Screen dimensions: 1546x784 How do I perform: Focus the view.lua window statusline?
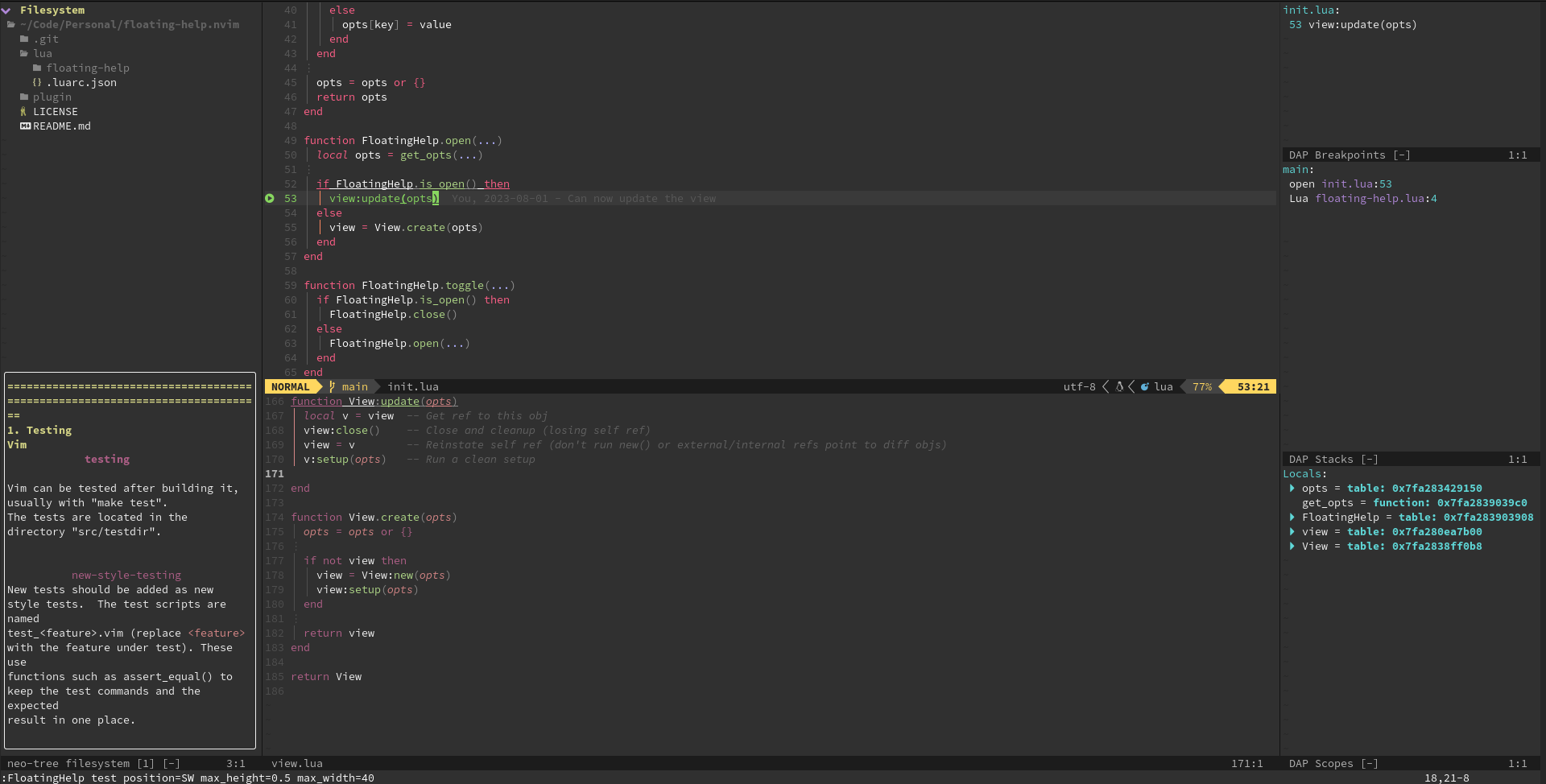pos(297,764)
